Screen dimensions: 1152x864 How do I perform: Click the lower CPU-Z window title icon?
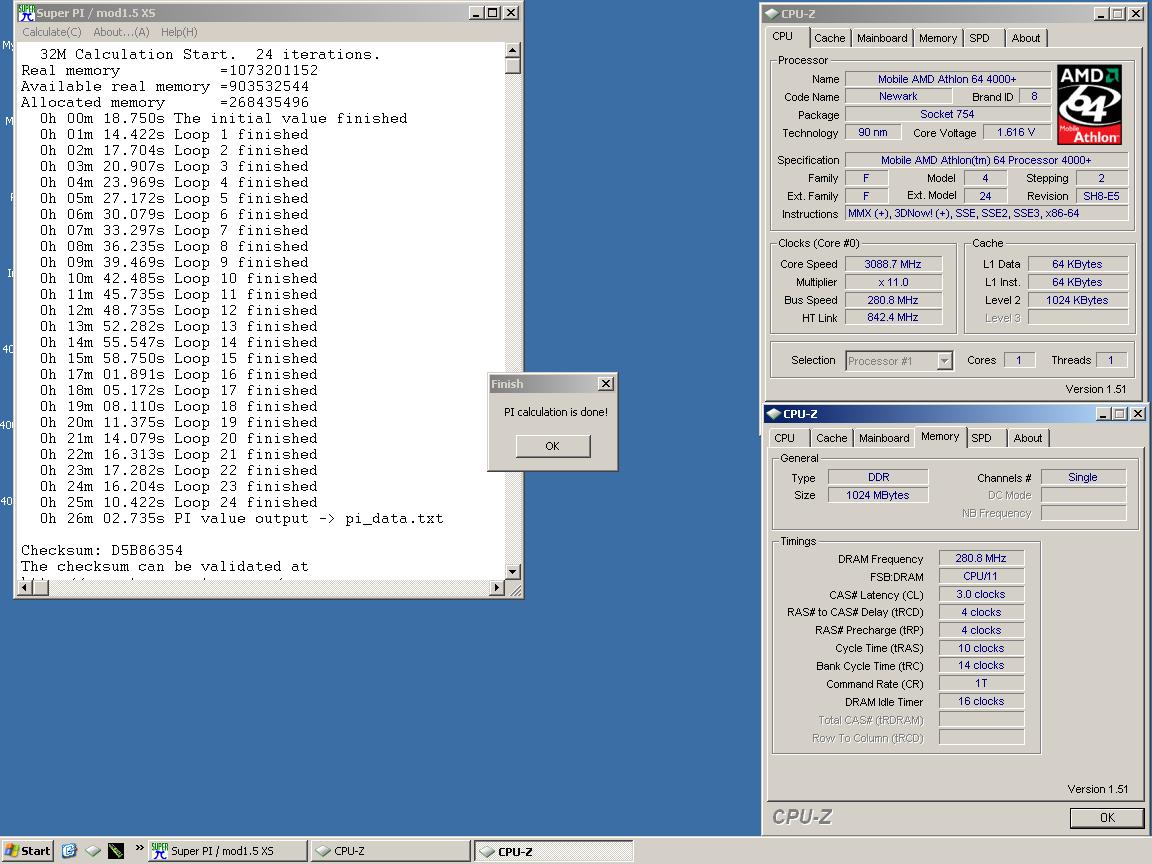[x=773, y=414]
